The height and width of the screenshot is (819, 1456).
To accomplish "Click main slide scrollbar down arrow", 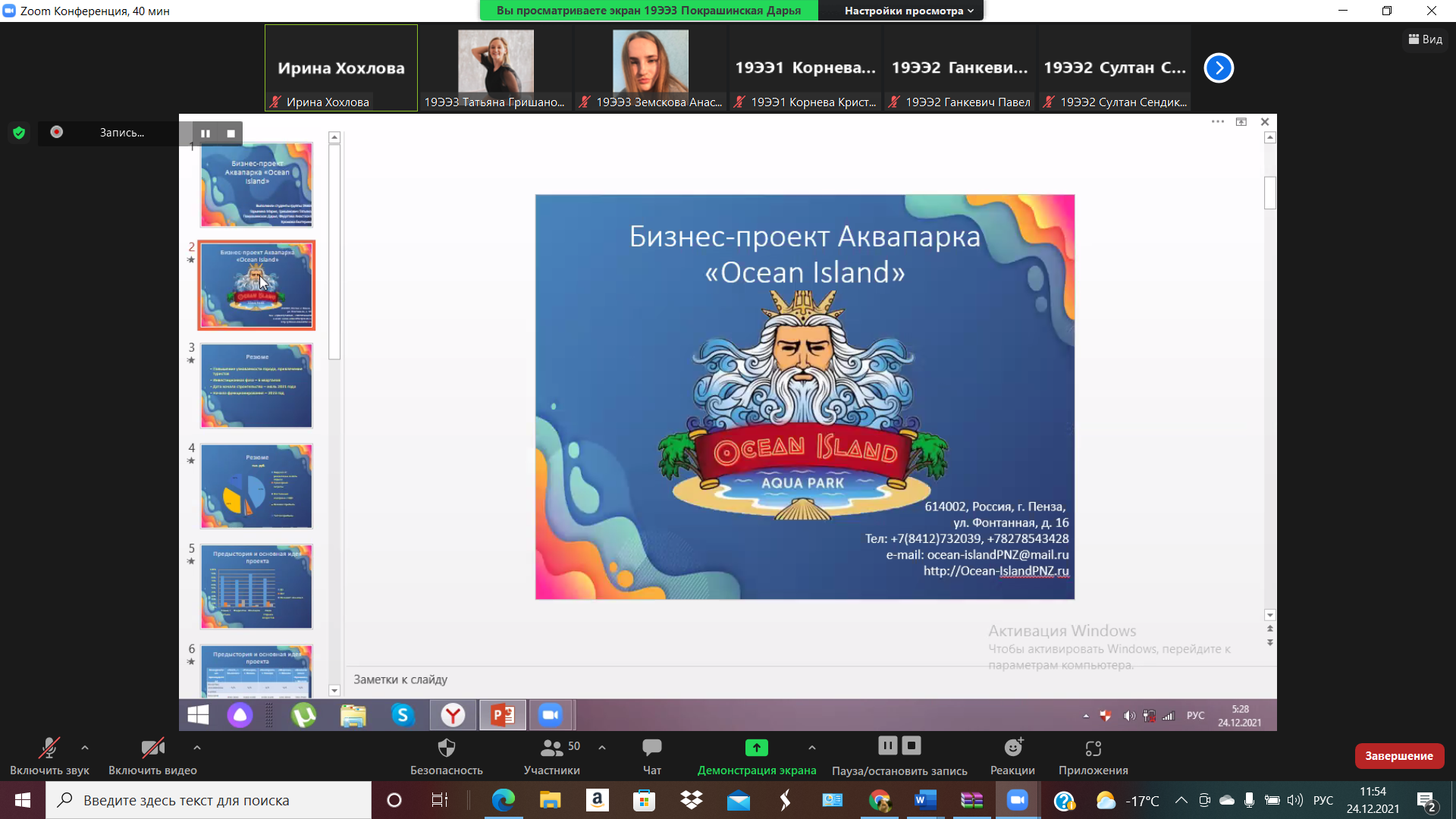I will click(1270, 615).
